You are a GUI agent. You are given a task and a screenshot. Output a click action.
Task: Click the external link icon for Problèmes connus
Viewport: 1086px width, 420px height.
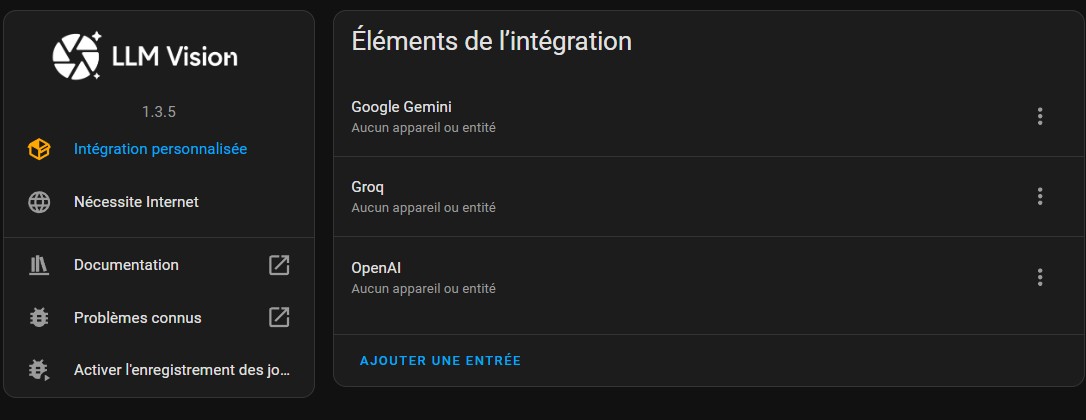tap(279, 318)
